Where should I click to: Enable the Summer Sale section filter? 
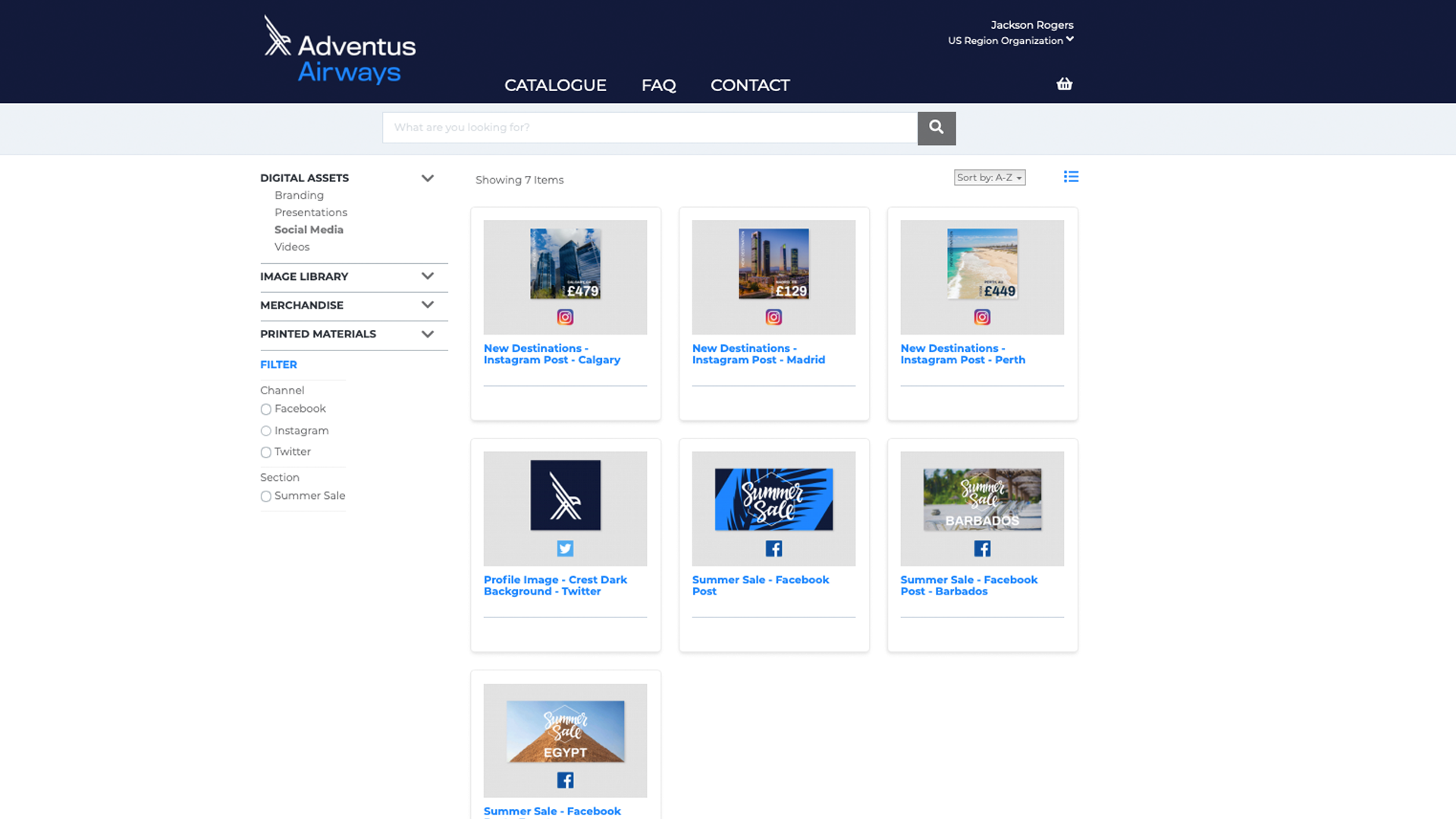(265, 496)
